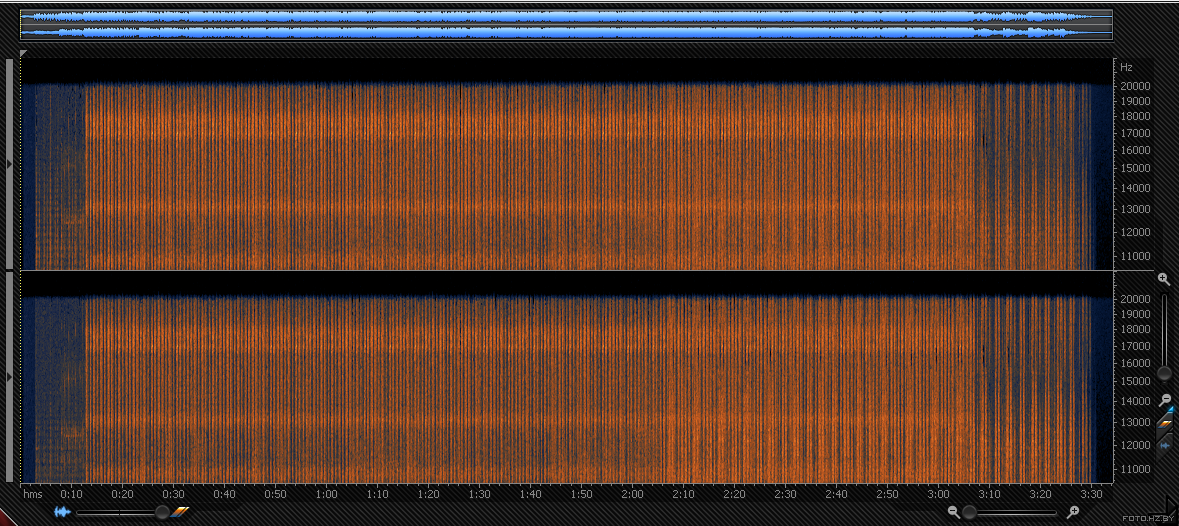Image resolution: width=1179 pixels, height=526 pixels.
Task: Zoom in the frequency axis with the plus magnifier
Action: [x=1164, y=280]
